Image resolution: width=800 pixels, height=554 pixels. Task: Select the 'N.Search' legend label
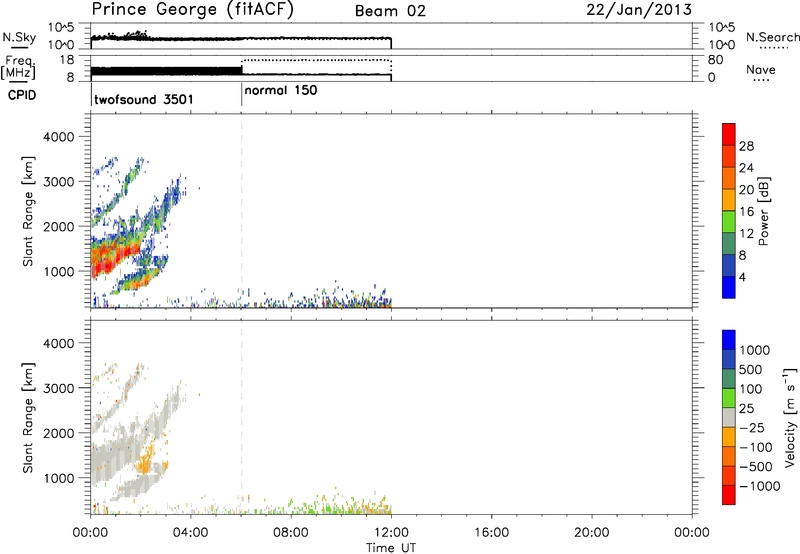[x=772, y=37]
